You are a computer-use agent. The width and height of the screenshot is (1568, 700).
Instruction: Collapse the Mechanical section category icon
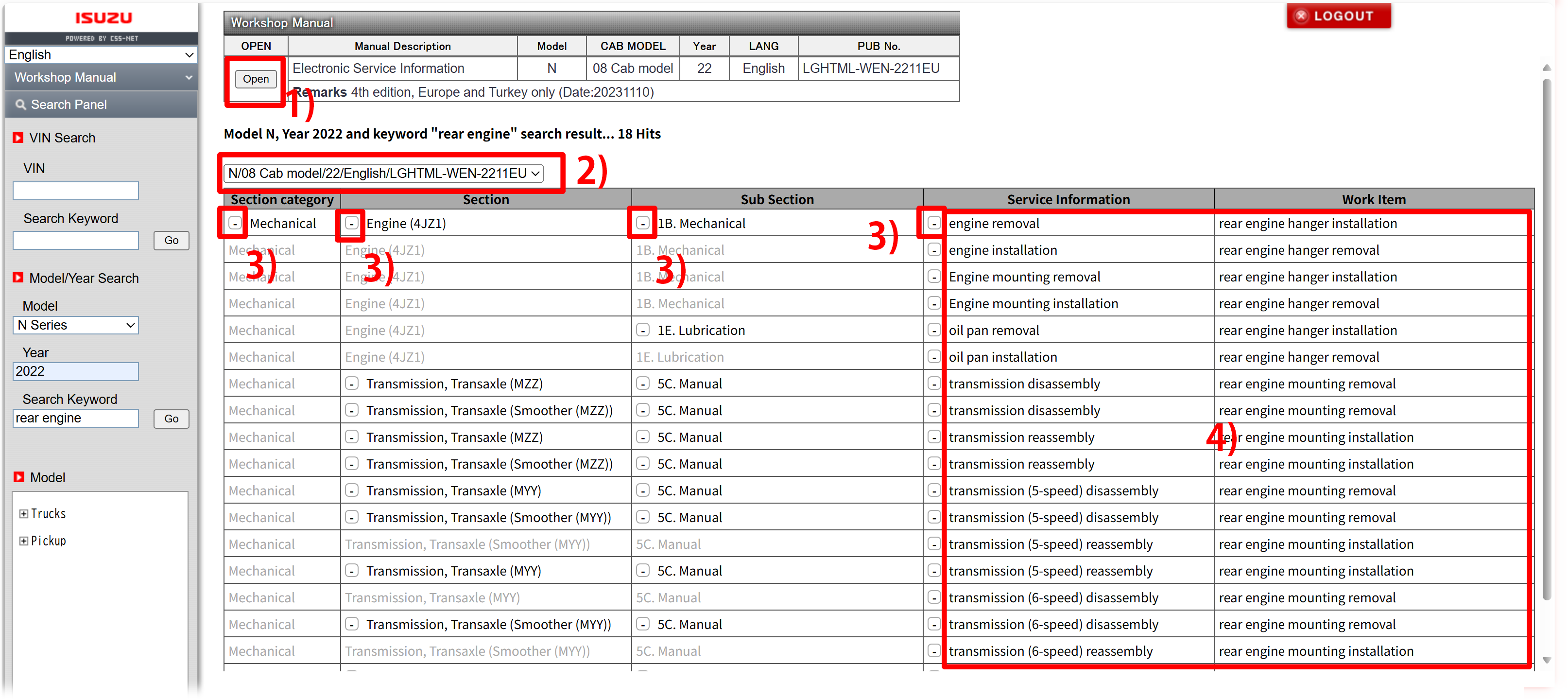(235, 224)
